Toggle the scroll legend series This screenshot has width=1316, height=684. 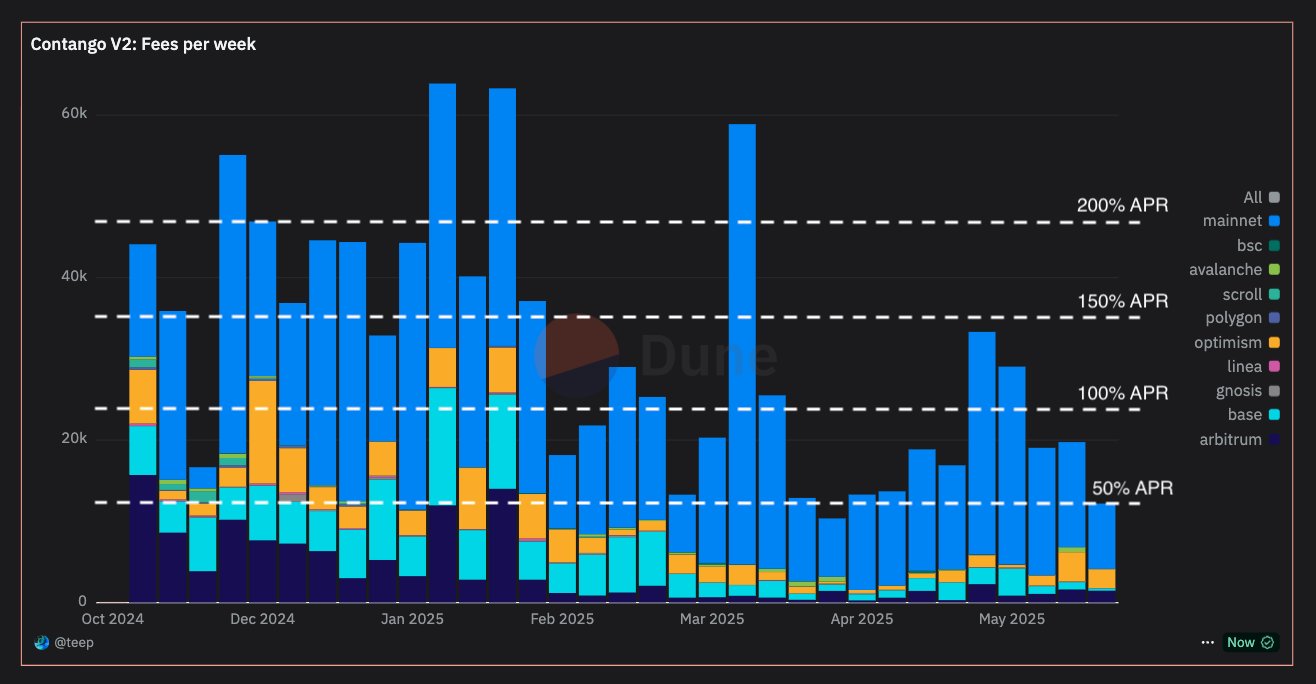click(1251, 294)
